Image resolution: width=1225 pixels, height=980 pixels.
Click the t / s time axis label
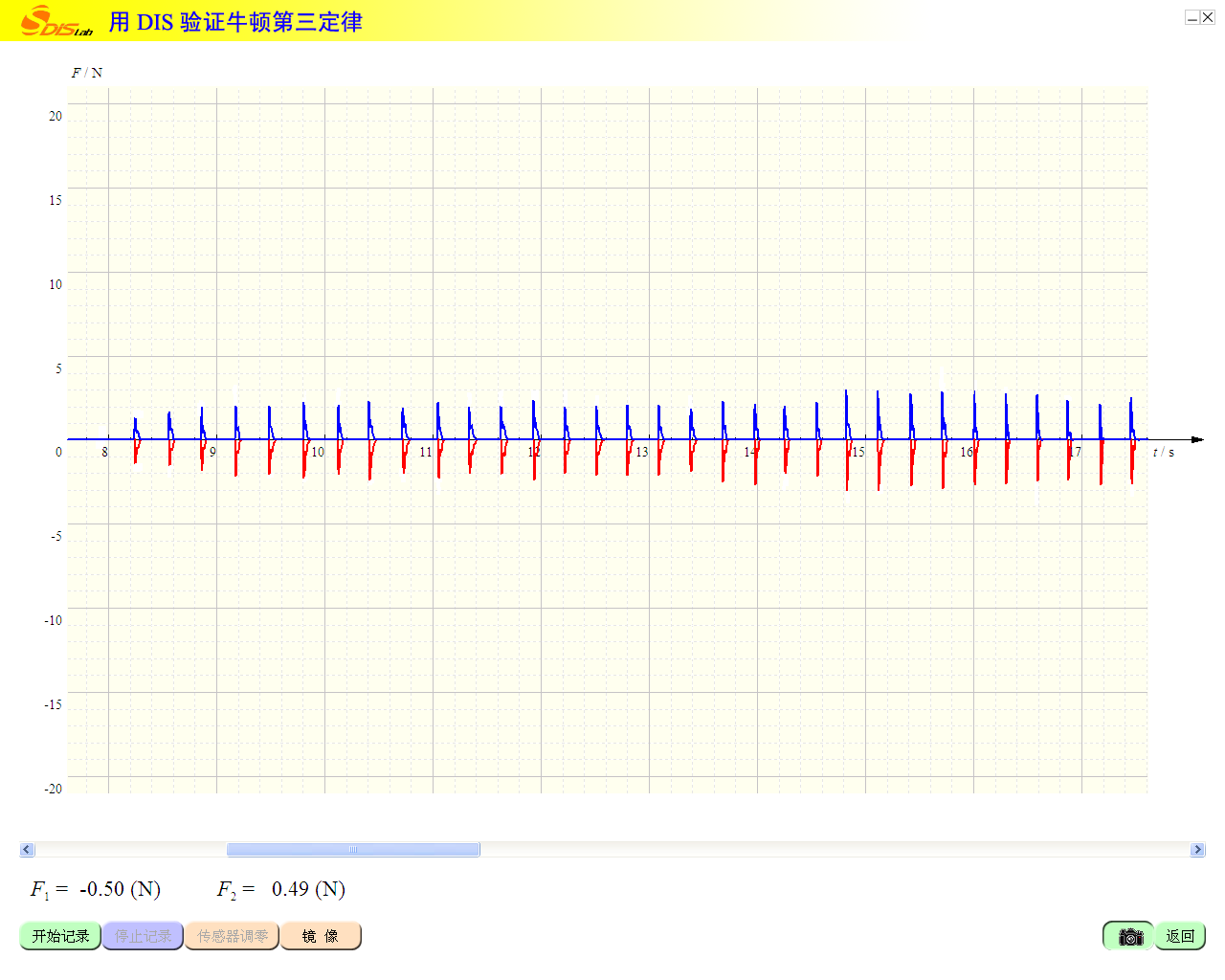[1163, 453]
